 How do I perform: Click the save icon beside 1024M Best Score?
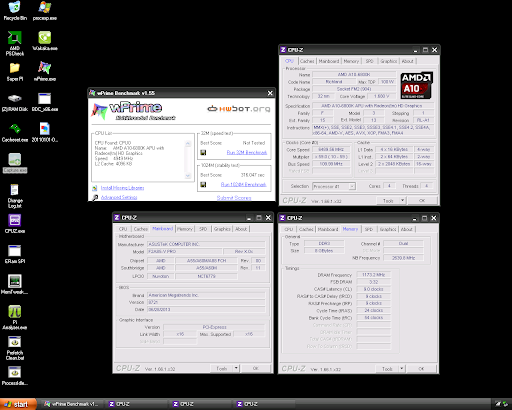203,184
